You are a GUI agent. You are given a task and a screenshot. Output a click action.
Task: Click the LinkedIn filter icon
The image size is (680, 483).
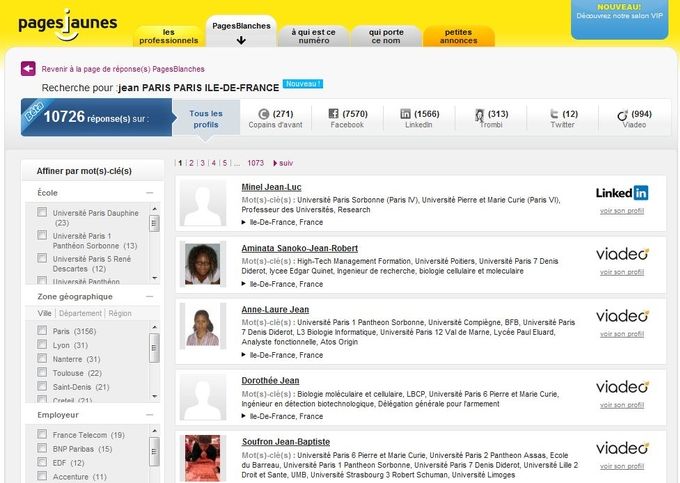(405, 114)
